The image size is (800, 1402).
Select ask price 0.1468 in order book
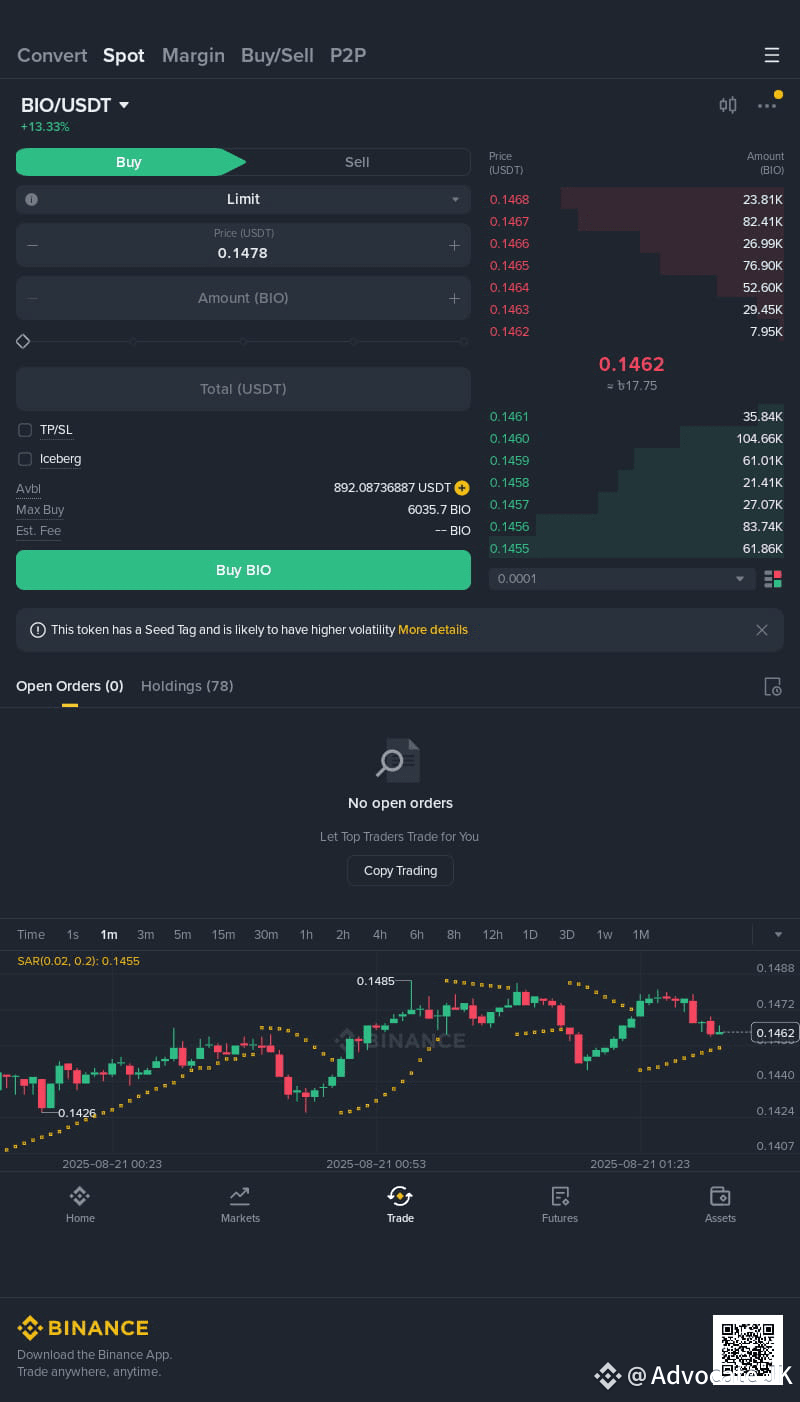pyautogui.click(x=509, y=200)
